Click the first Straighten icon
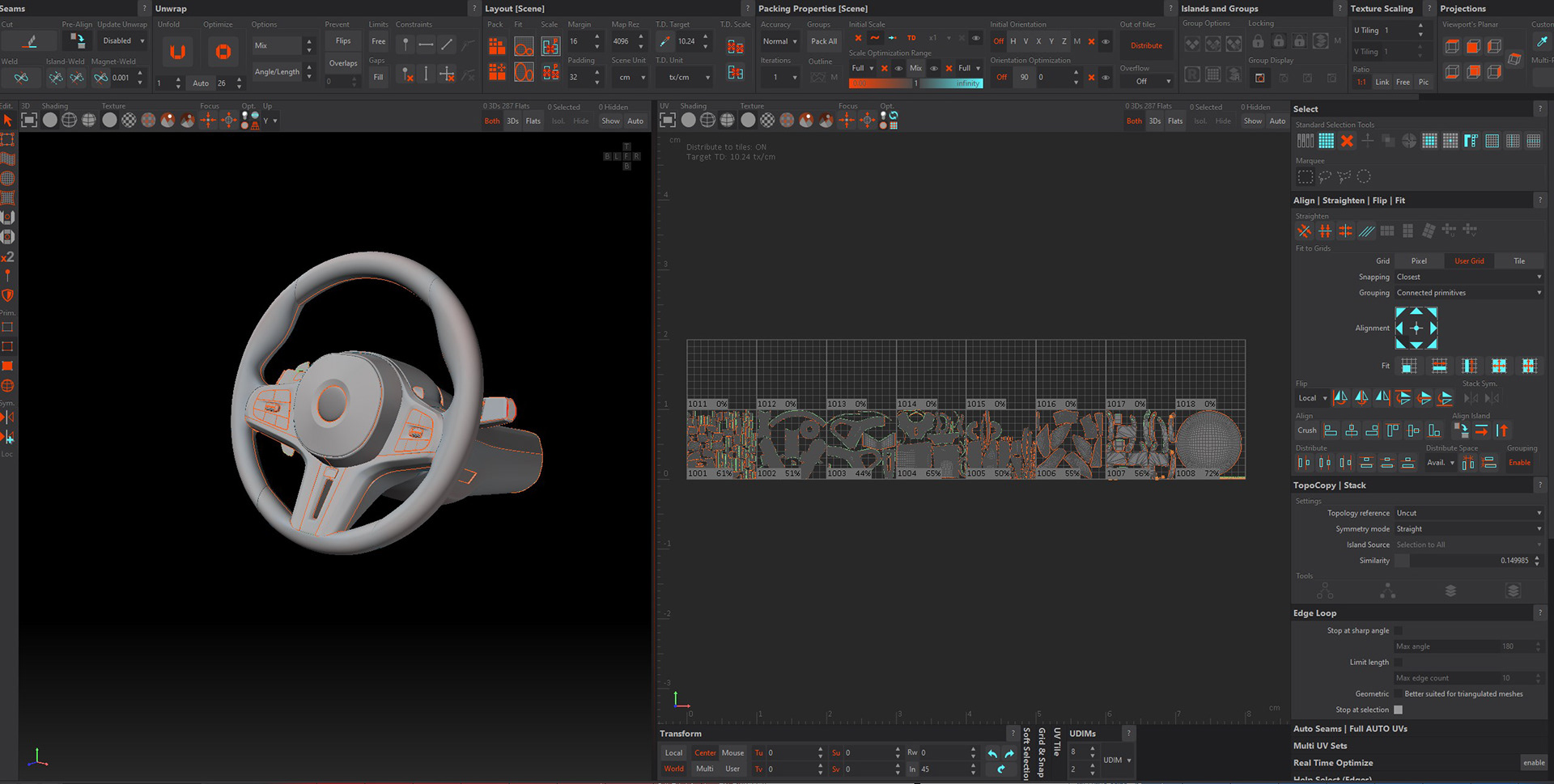This screenshot has width=1554, height=784. tap(1304, 231)
